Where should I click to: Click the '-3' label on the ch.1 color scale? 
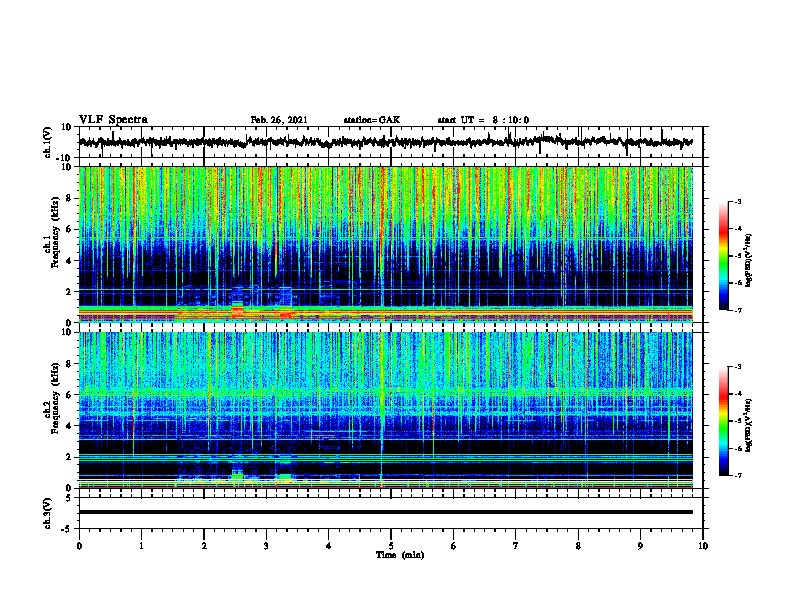point(738,201)
